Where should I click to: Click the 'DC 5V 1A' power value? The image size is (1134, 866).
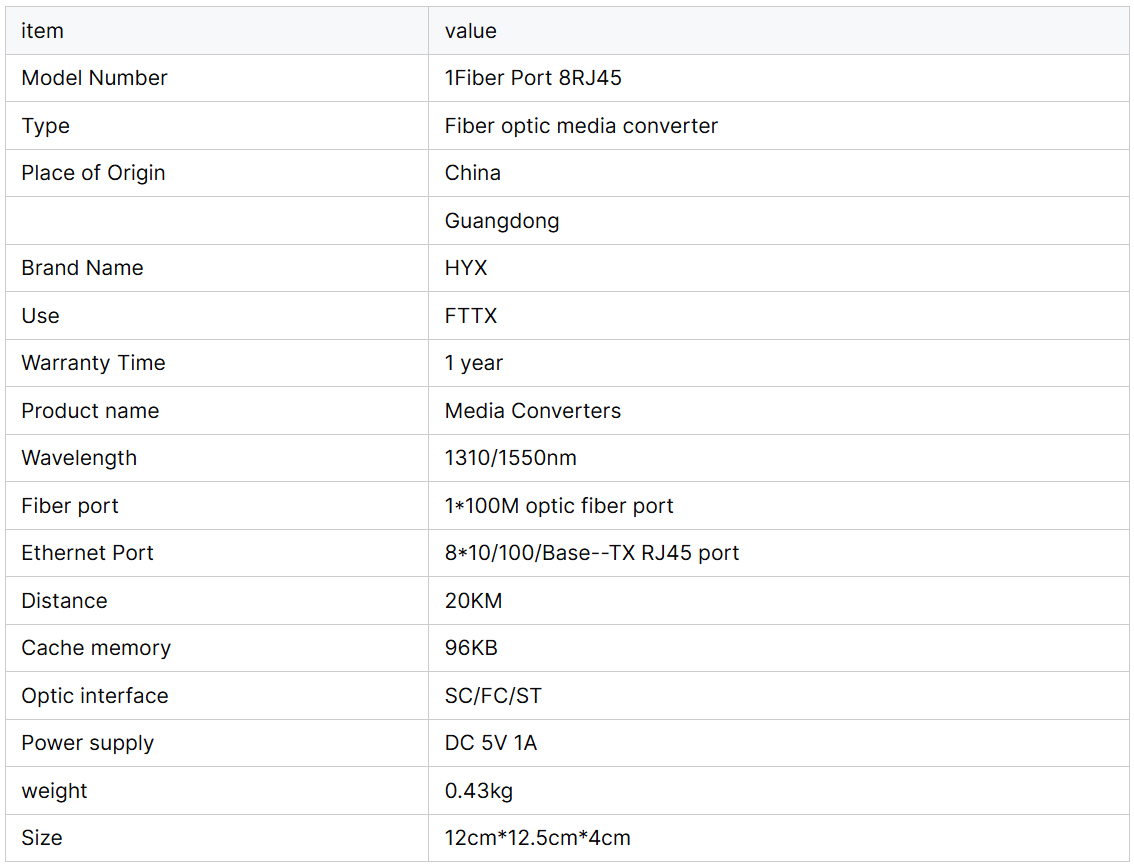(x=490, y=743)
